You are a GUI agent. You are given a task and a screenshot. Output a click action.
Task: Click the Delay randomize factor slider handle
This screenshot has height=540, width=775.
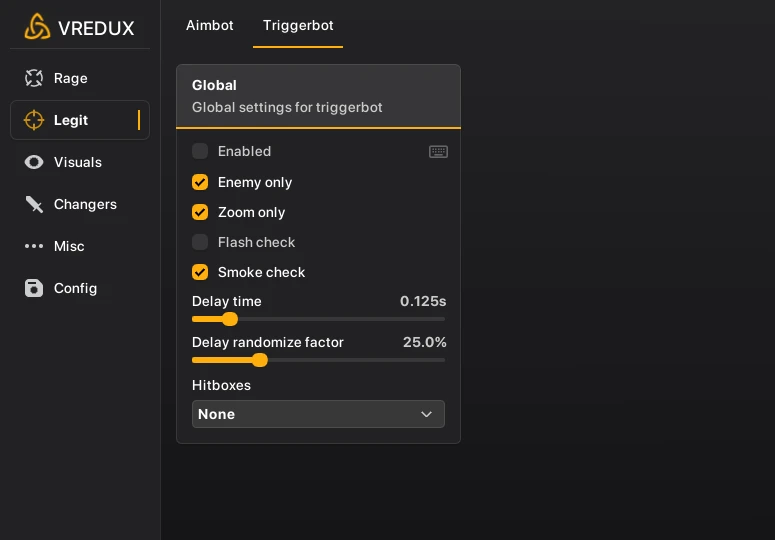(260, 360)
